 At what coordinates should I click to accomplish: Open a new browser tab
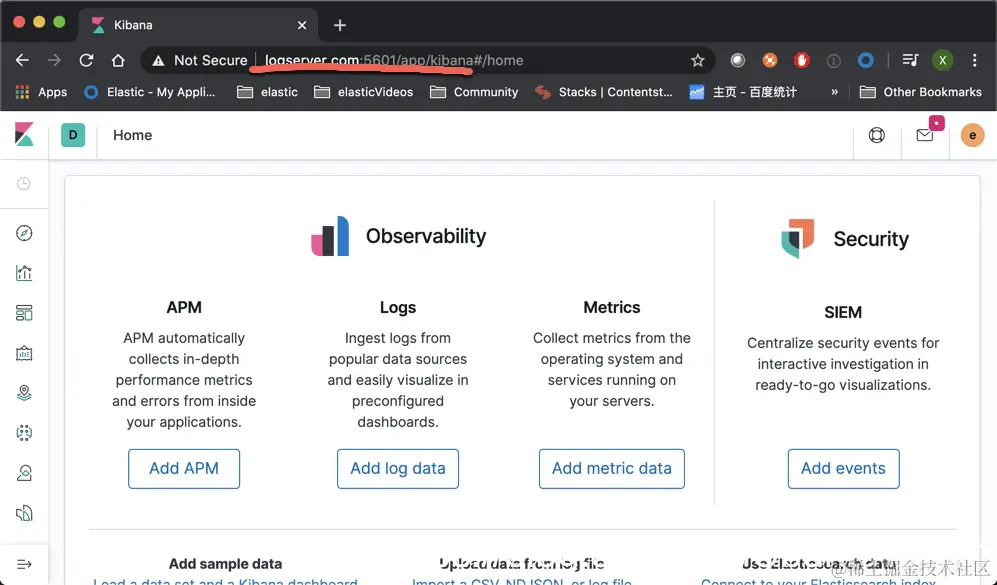340,25
